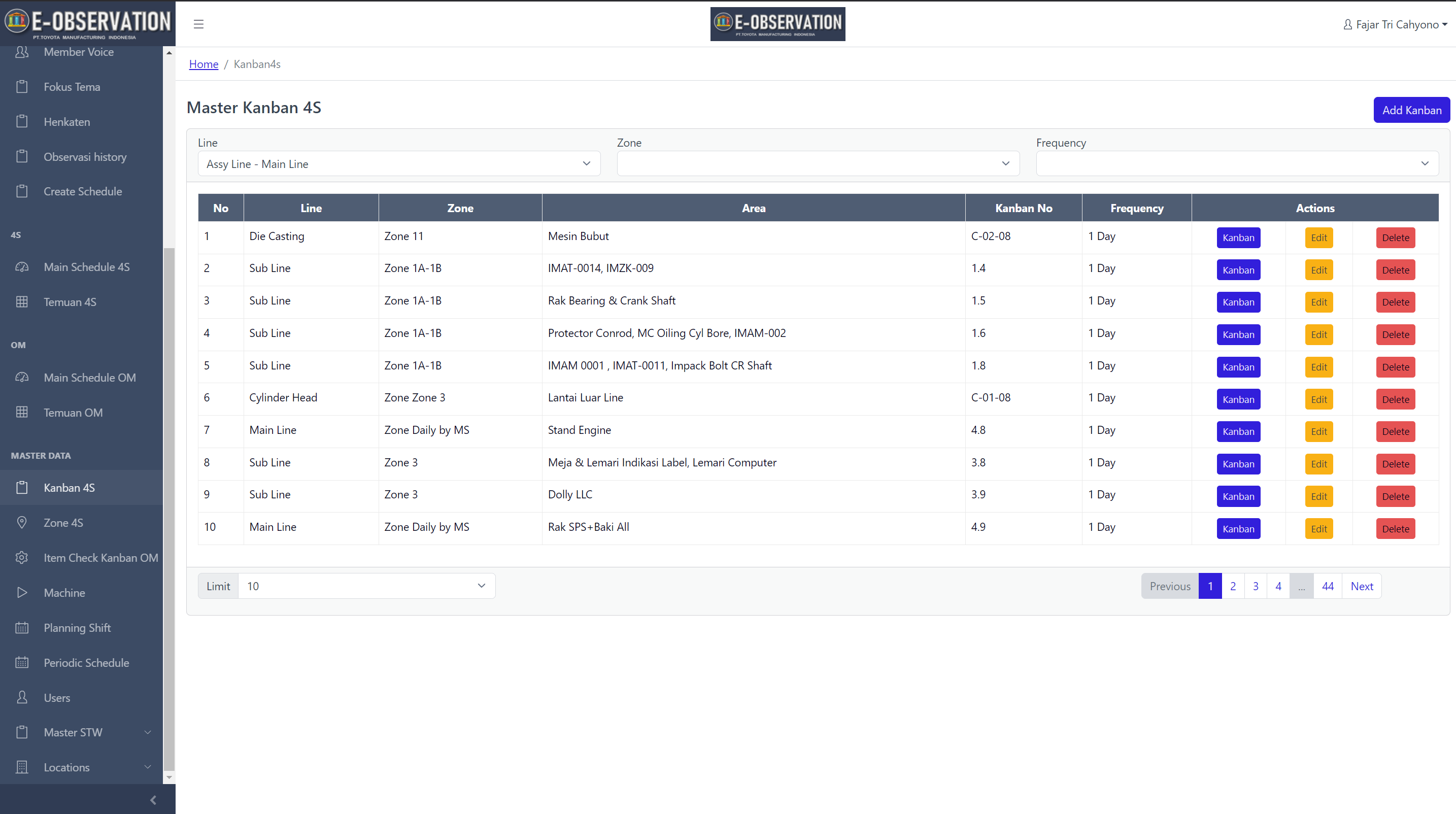Click the Machine play-arrow icon
1456x814 pixels.
click(x=22, y=592)
